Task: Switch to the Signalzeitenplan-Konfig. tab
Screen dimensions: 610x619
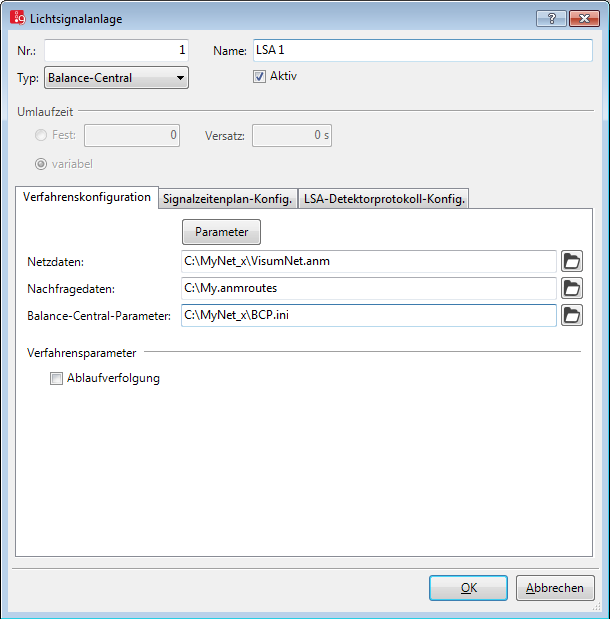Action: pos(227,199)
